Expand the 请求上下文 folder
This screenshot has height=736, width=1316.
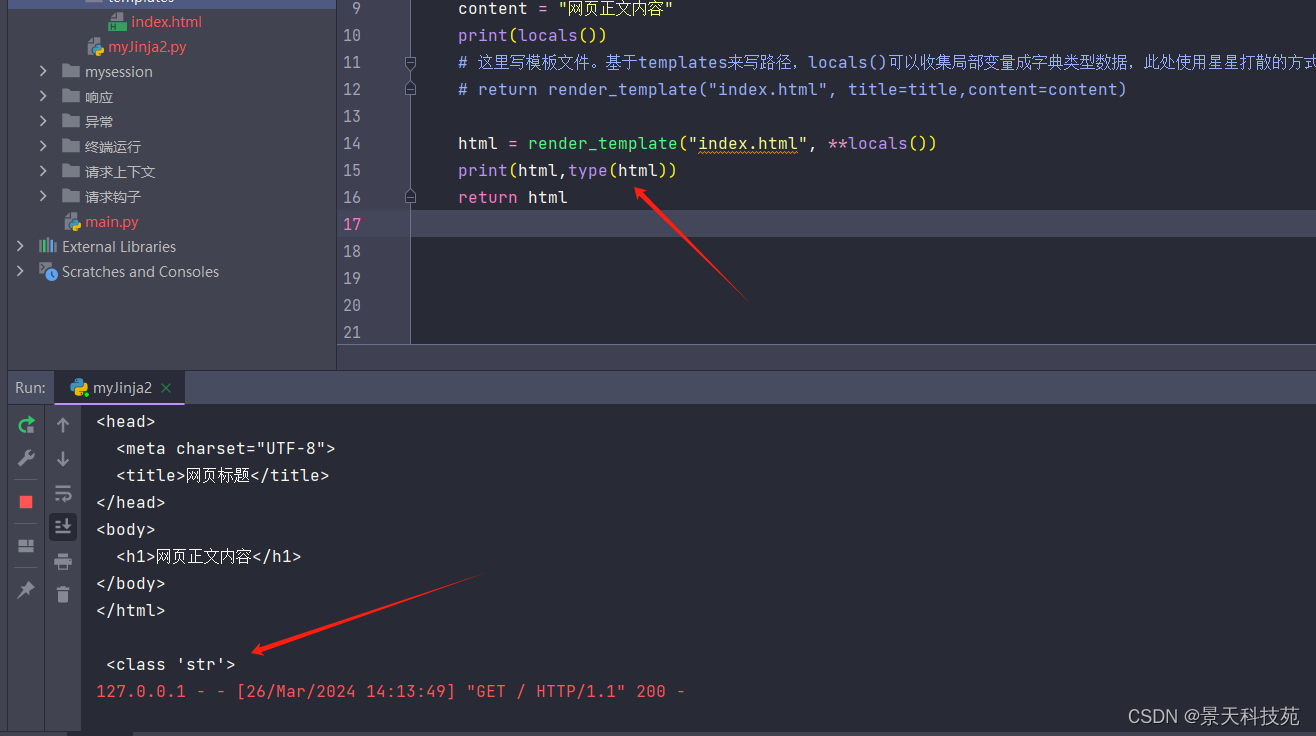[x=43, y=171]
